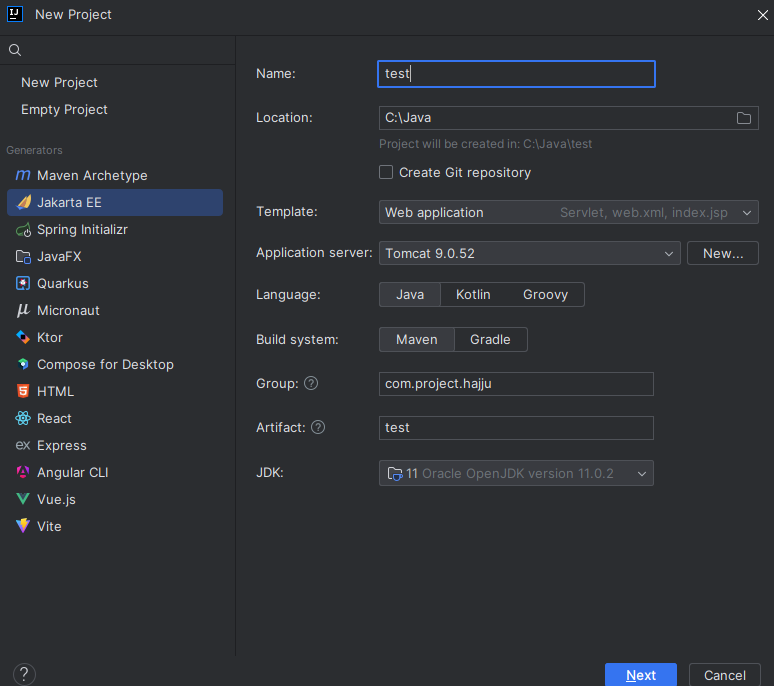Open the Artifact field help icon

tap(318, 427)
